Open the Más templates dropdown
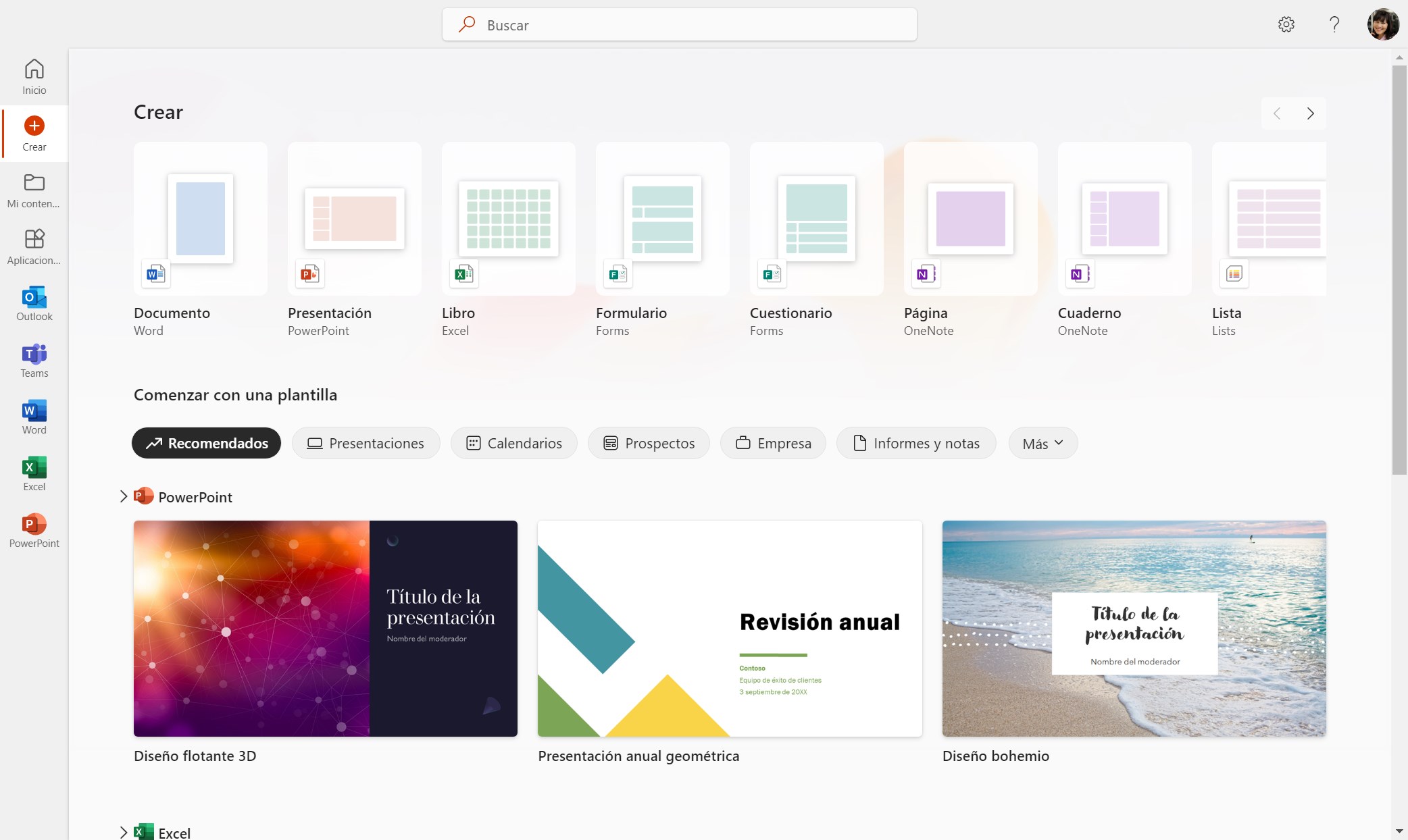Viewport: 1408px width, 840px height. coord(1041,443)
